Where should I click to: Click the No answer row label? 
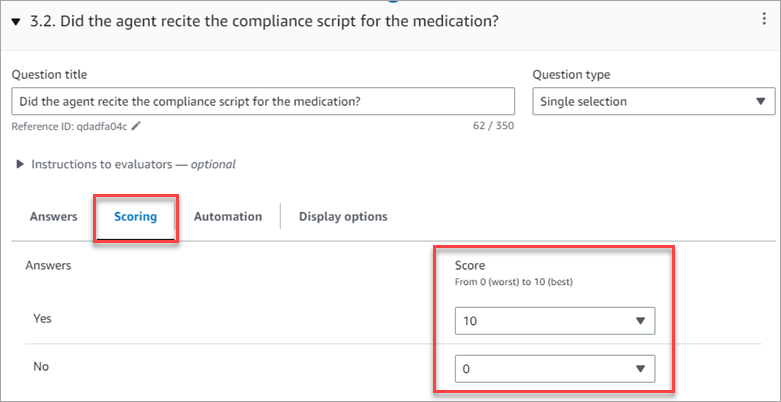[39, 367]
